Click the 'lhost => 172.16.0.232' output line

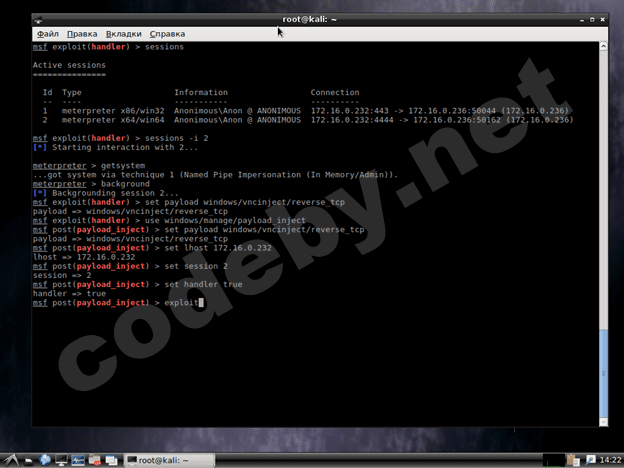[x=84, y=257]
